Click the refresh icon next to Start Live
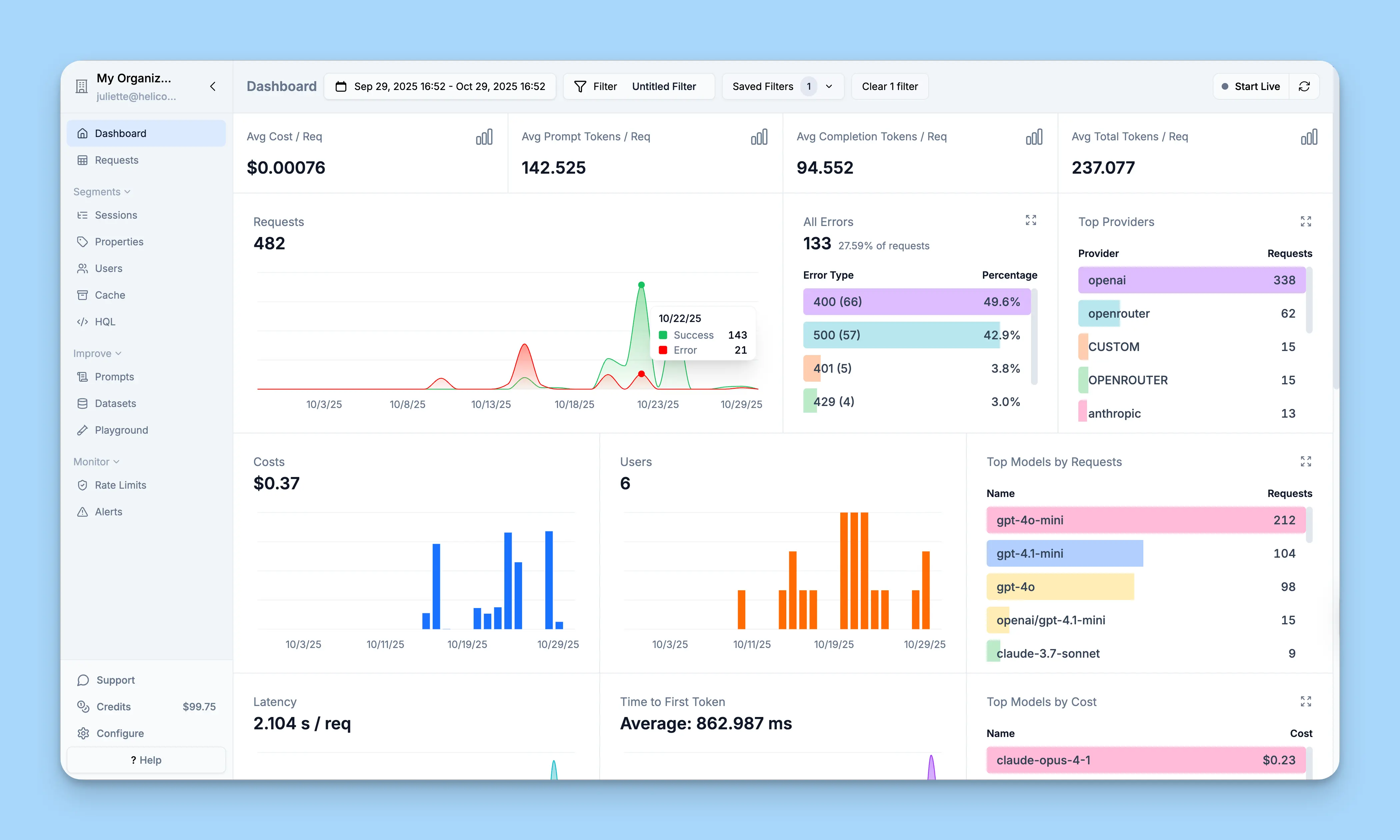This screenshot has width=1400, height=840. coord(1304,86)
